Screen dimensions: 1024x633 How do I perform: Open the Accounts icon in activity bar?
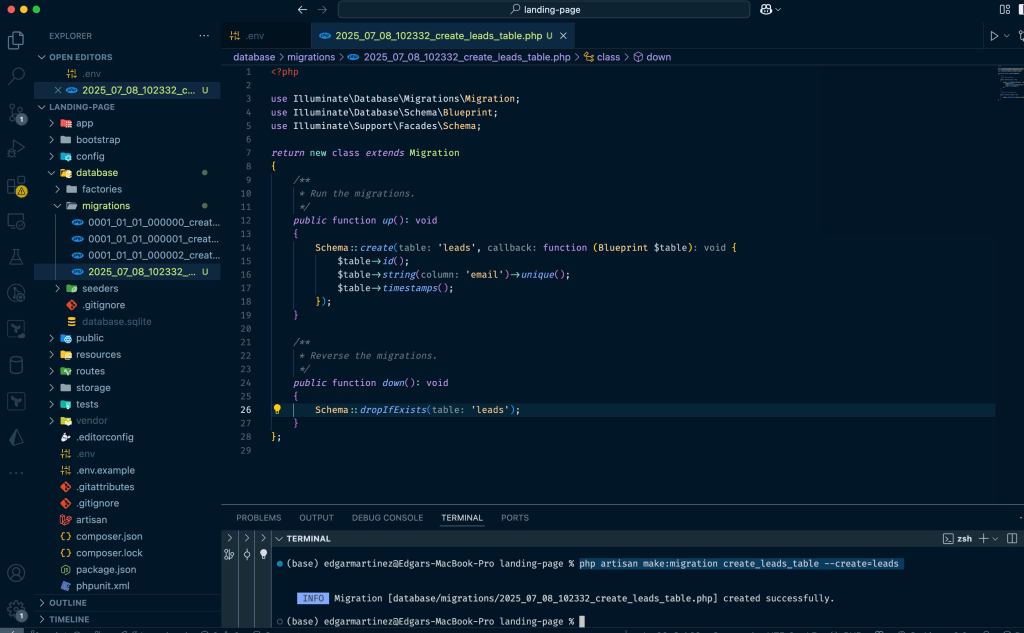click(16, 573)
